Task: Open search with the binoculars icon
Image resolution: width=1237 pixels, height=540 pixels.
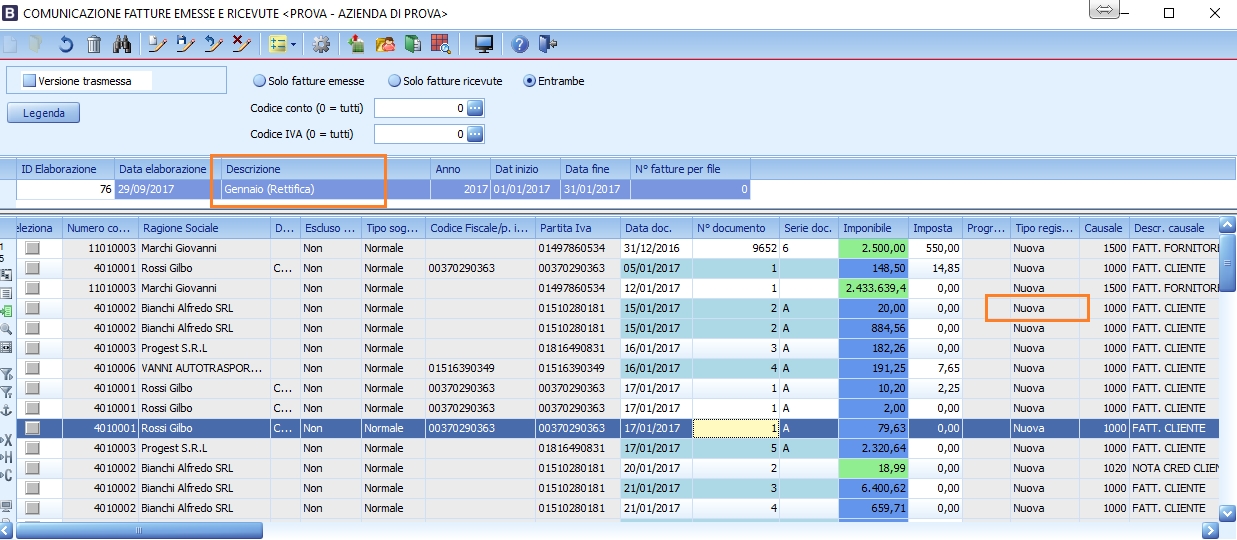Action: pyautogui.click(x=122, y=44)
